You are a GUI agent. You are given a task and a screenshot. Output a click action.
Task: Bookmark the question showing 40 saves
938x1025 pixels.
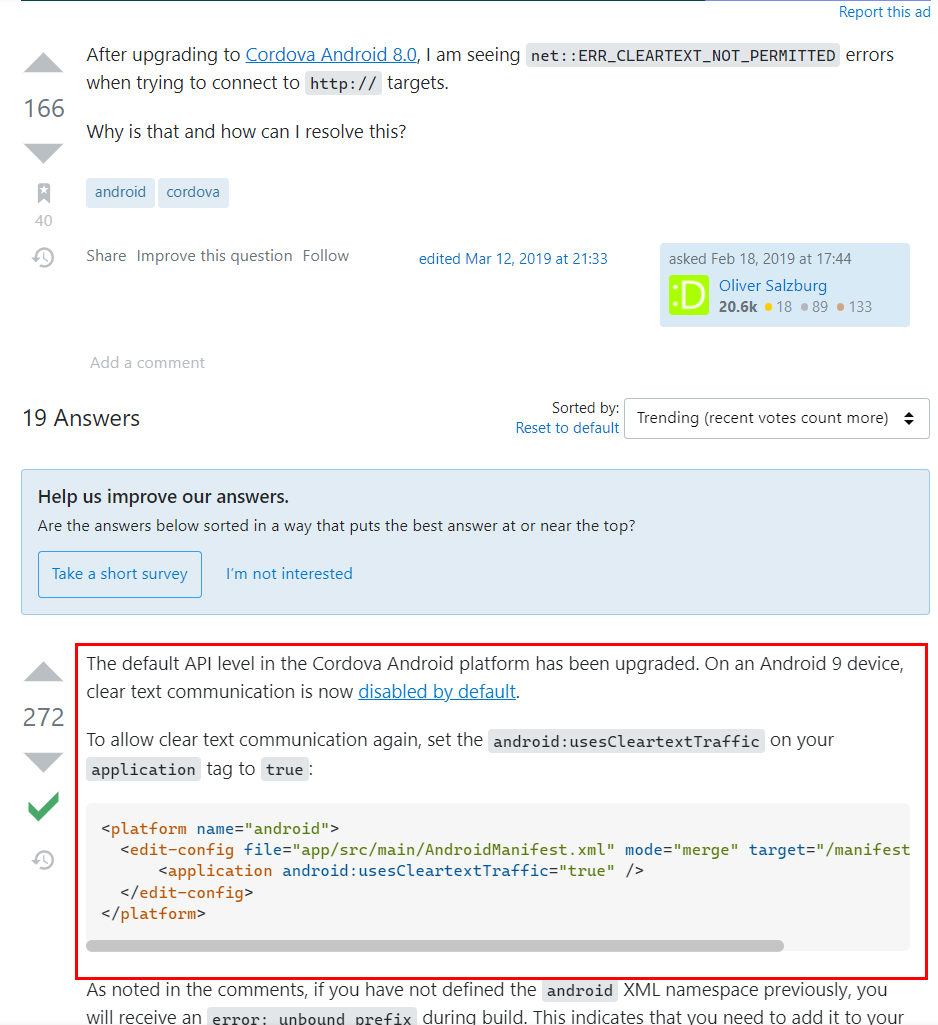coord(44,193)
